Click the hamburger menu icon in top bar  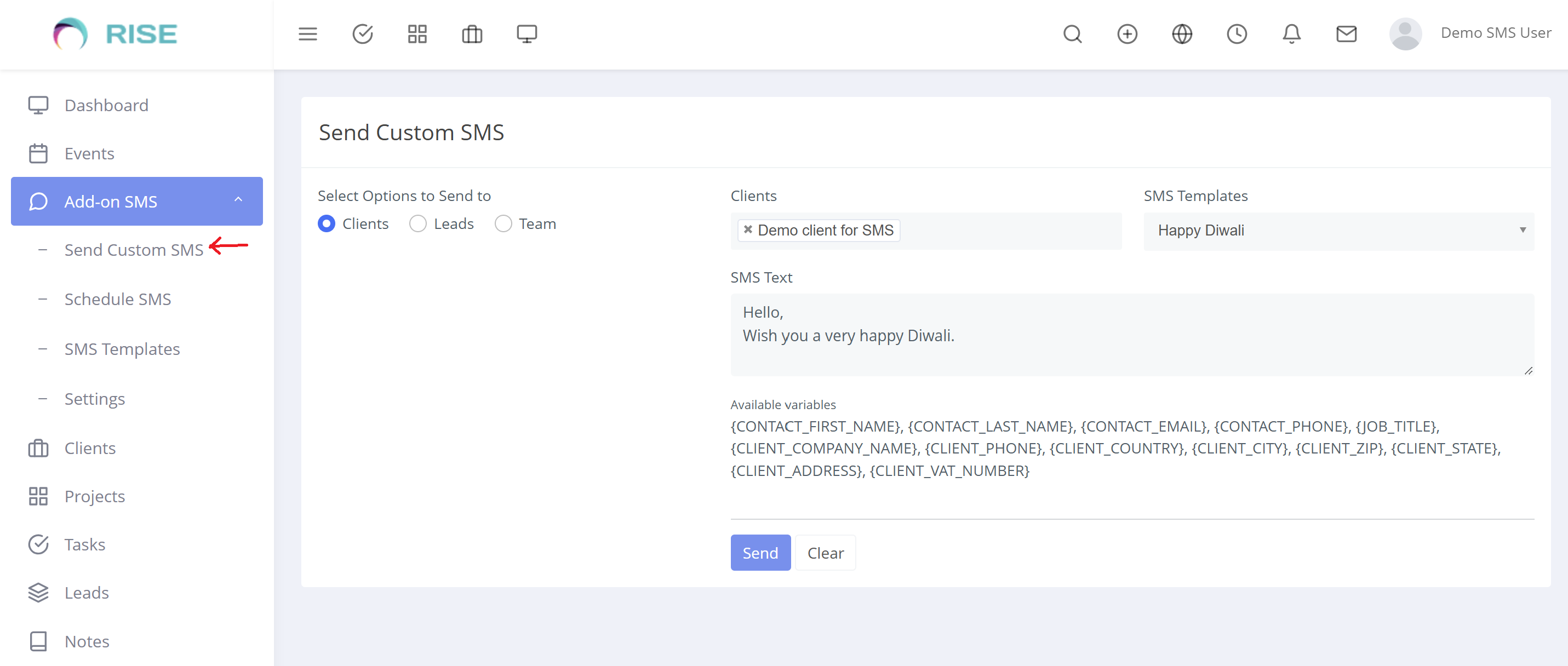(307, 34)
